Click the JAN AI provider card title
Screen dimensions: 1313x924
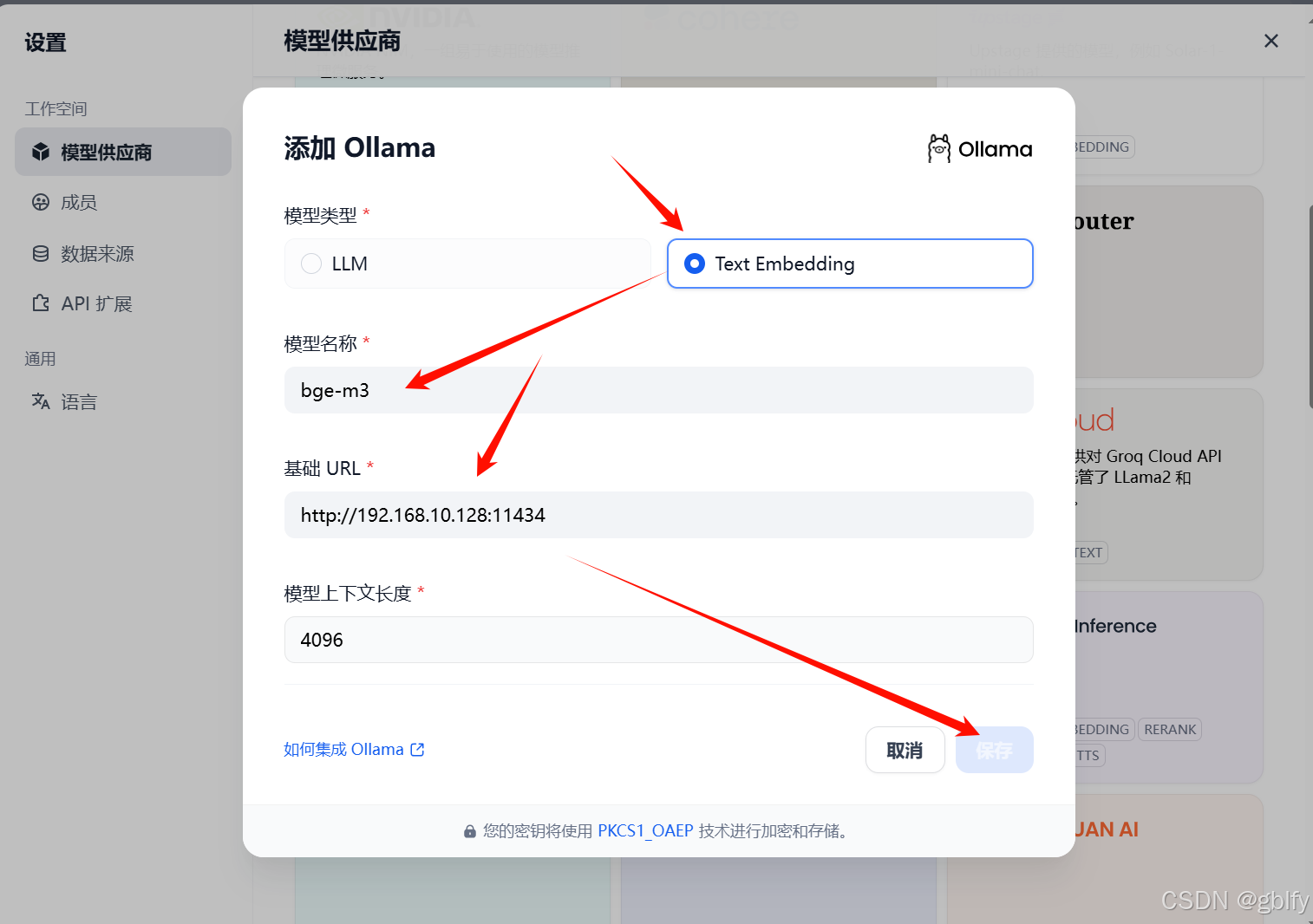point(1107,830)
